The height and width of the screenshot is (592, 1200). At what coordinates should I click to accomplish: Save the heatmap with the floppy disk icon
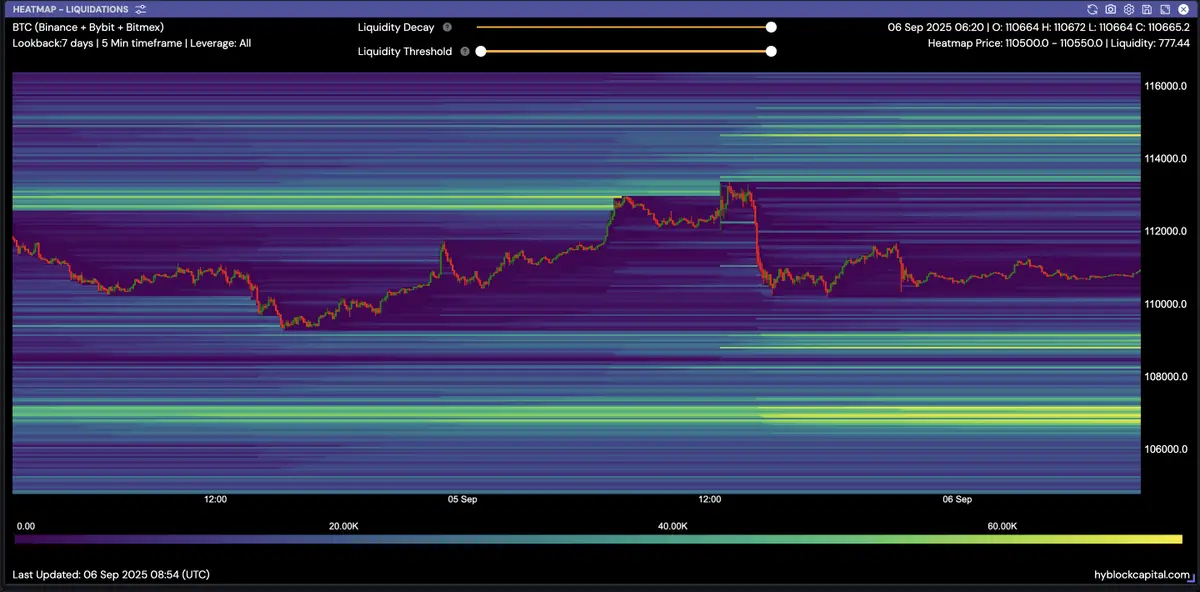1147,9
